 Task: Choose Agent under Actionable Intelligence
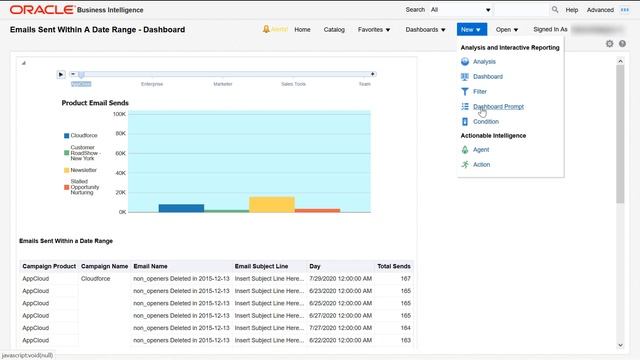pos(481,150)
